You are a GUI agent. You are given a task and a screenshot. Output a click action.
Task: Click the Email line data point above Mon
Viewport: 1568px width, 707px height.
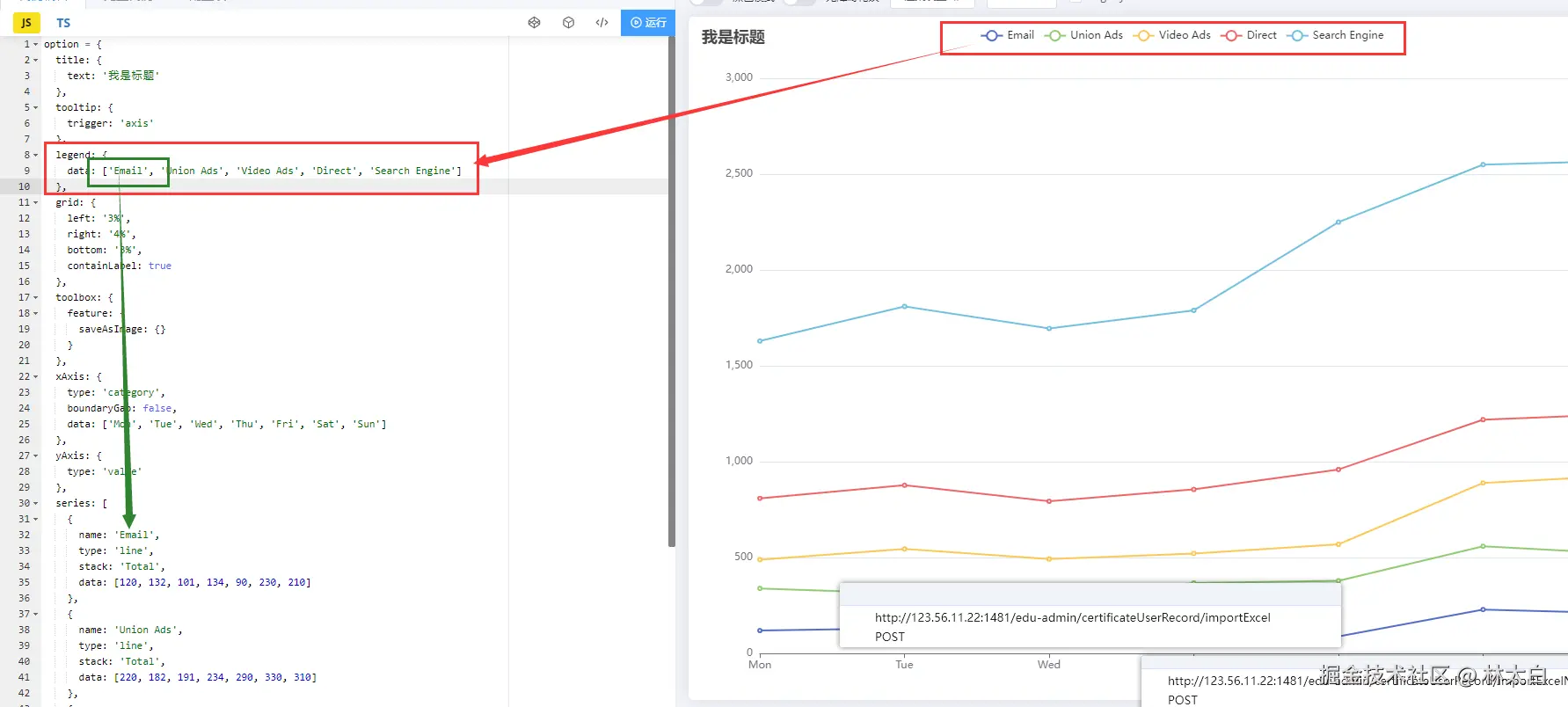[760, 630]
